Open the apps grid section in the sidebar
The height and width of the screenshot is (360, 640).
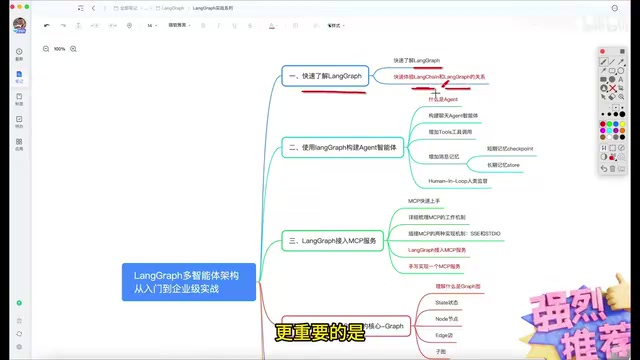coord(19,144)
